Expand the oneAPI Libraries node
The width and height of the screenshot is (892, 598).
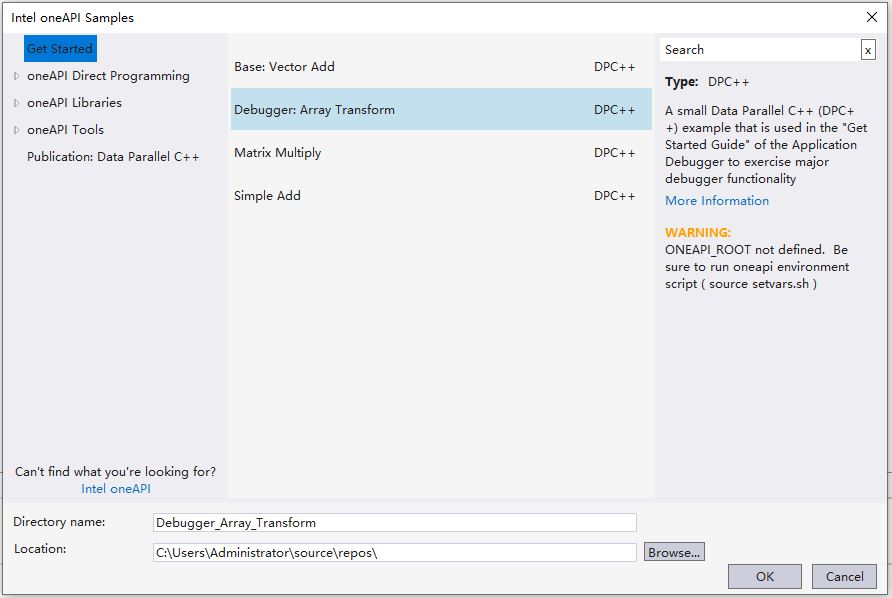tap(18, 102)
